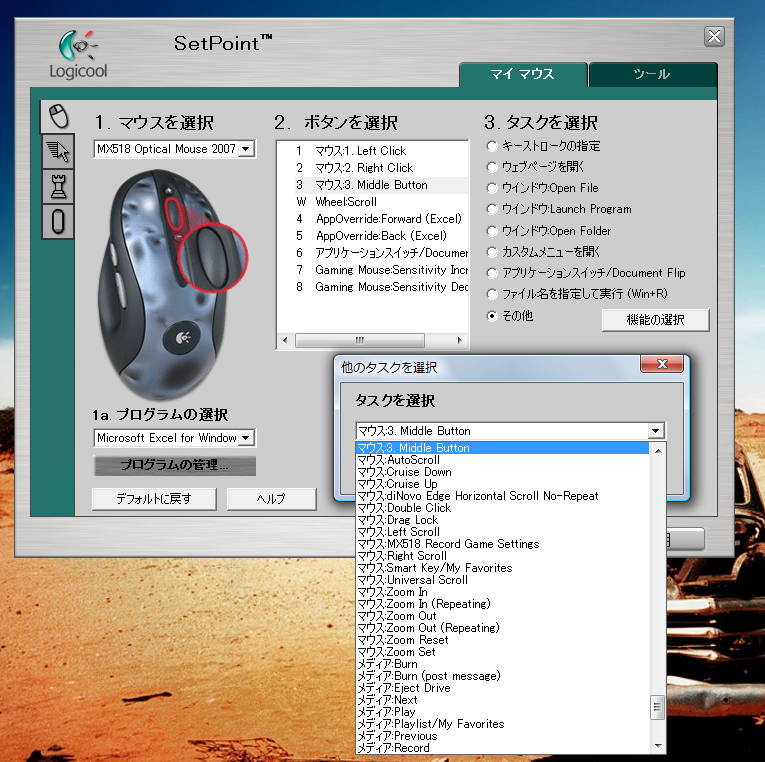Image resolution: width=765 pixels, height=762 pixels.
Task: Select AppOverride:Back (Excel) row
Action: tap(372, 236)
